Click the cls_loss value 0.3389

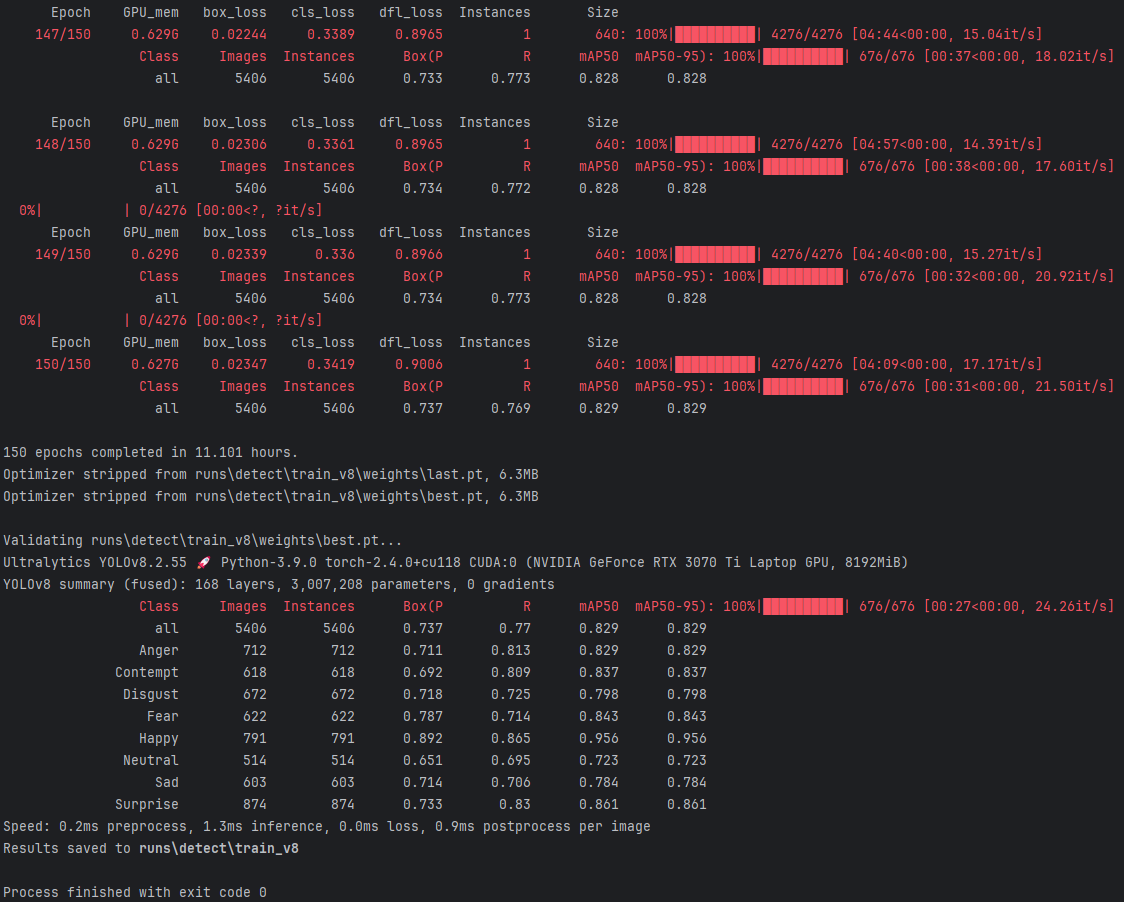pyautogui.click(x=330, y=34)
